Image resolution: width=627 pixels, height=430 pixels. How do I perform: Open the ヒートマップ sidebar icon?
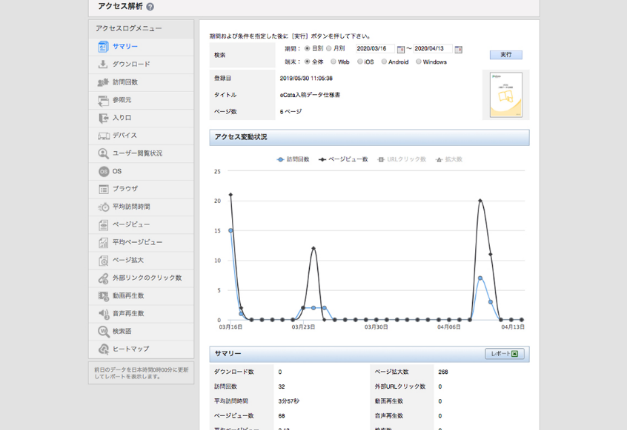tap(104, 349)
